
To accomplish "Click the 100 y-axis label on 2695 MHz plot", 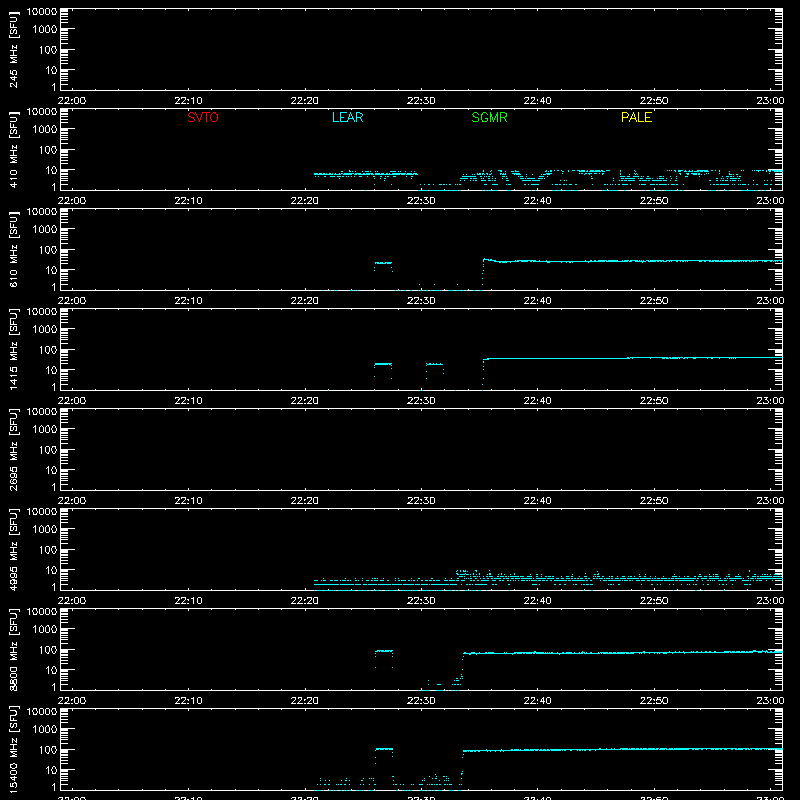I will pyautogui.click(x=49, y=450).
